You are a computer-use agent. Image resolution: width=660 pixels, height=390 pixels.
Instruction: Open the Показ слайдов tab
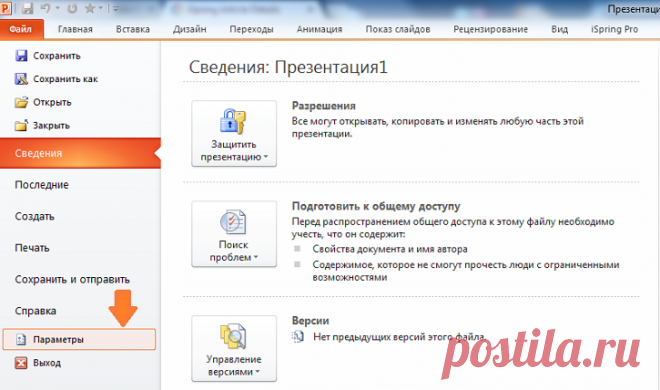click(398, 29)
